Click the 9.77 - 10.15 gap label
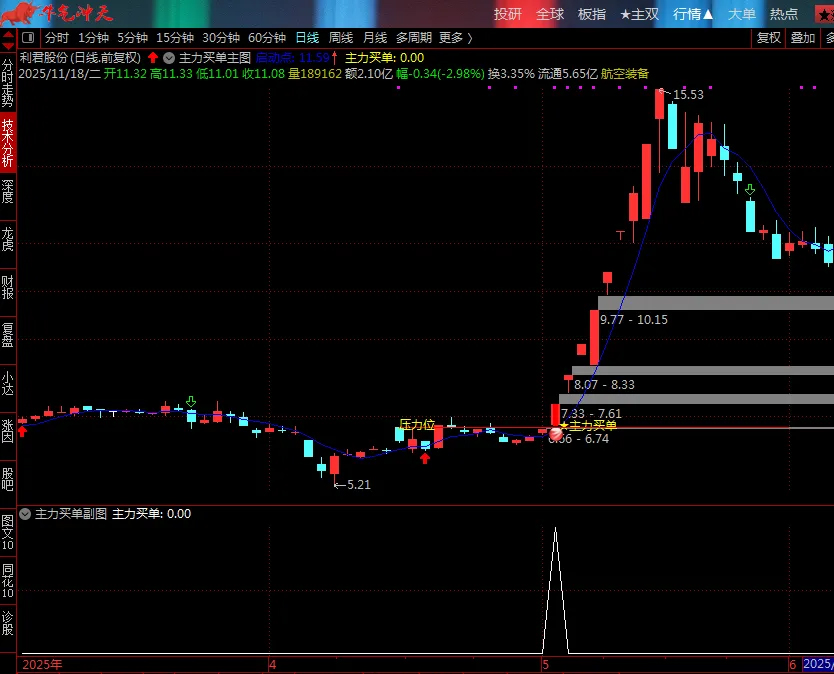 634,320
